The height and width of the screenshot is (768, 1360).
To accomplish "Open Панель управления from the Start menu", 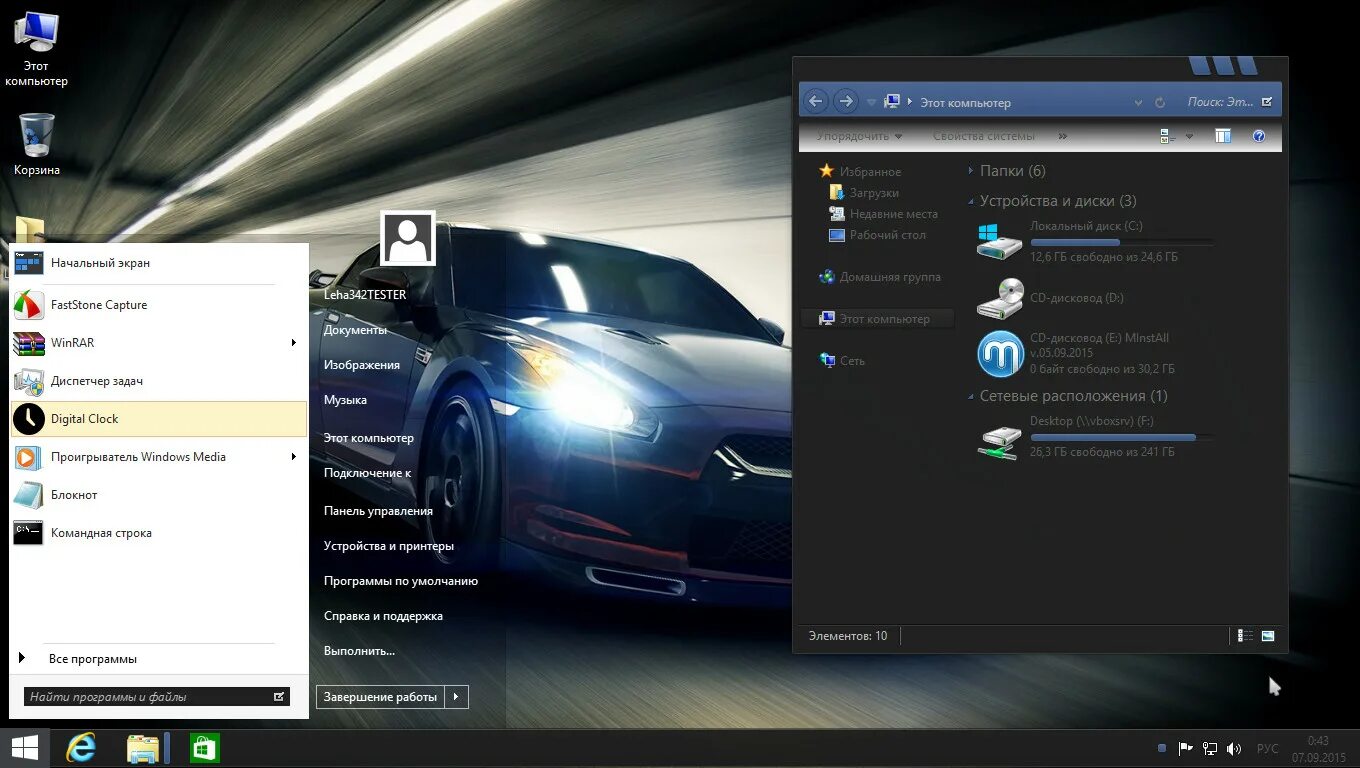I will (378, 510).
